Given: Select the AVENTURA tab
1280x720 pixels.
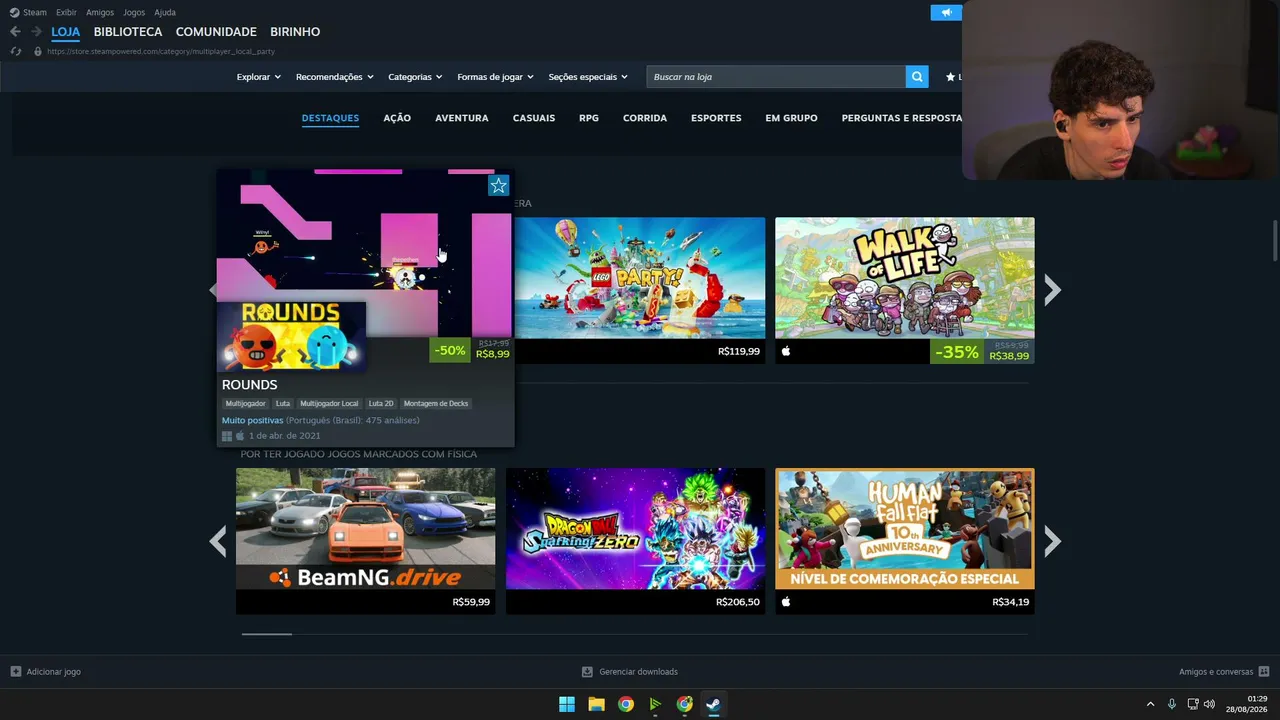Looking at the screenshot, I should (462, 118).
